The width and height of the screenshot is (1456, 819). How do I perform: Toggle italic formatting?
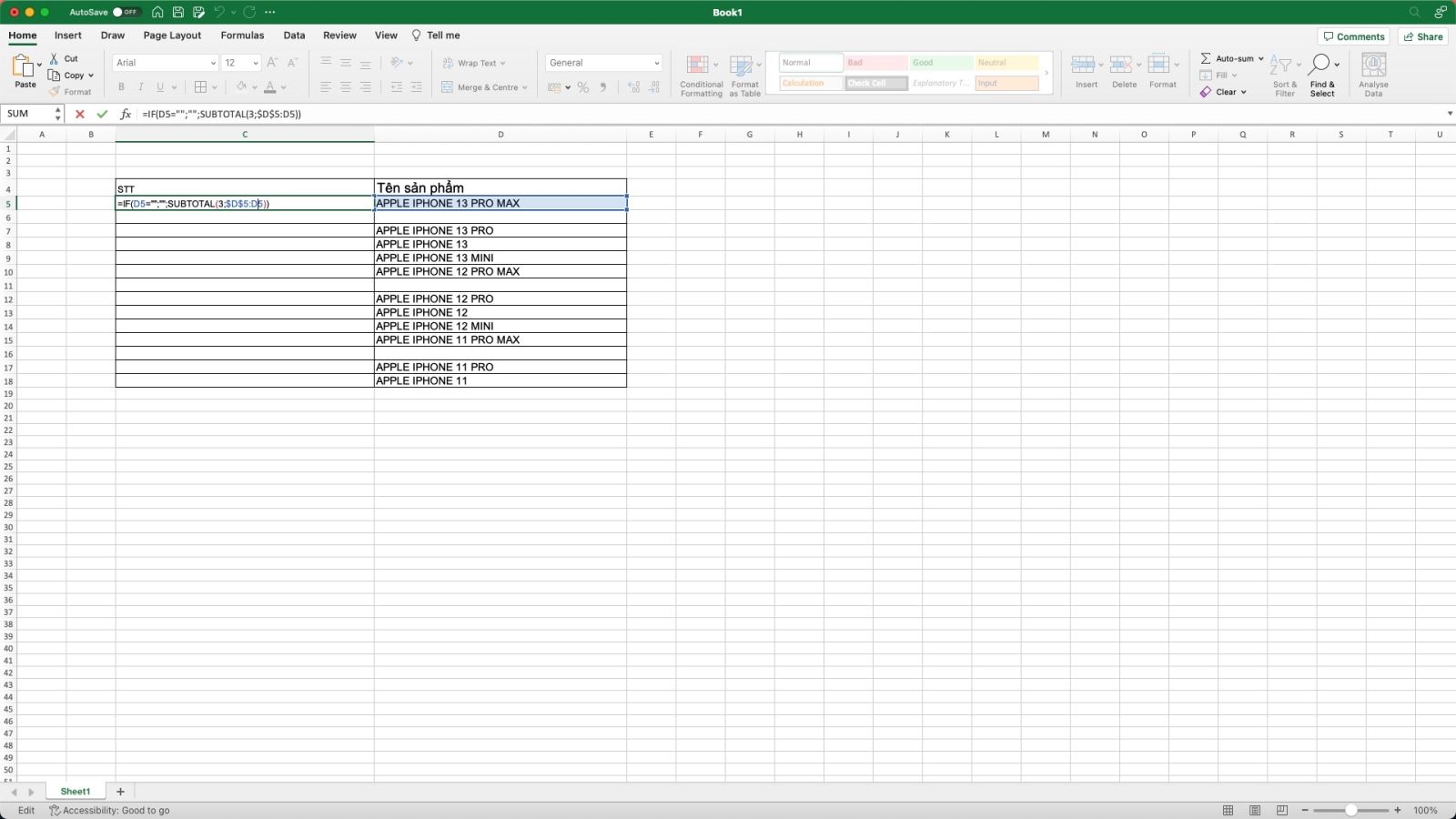[x=140, y=86]
